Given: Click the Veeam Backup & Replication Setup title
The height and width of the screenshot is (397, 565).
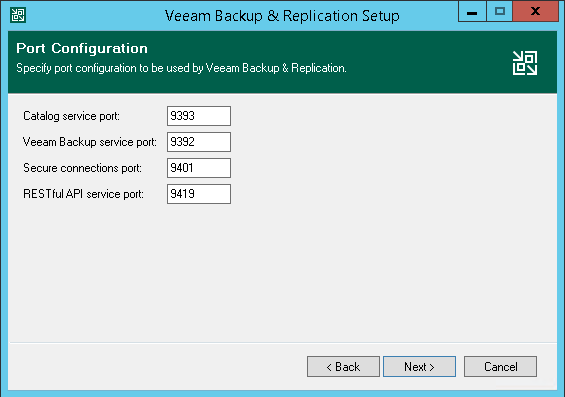Looking at the screenshot, I should click(x=282, y=16).
